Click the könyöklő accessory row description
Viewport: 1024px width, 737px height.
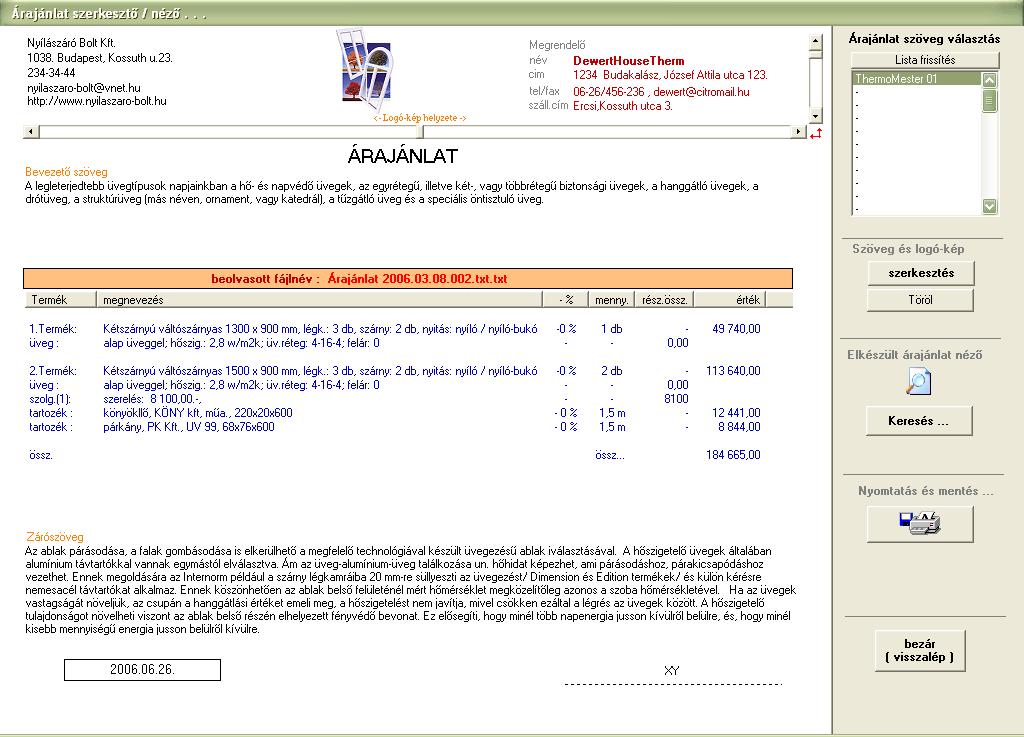(198, 413)
